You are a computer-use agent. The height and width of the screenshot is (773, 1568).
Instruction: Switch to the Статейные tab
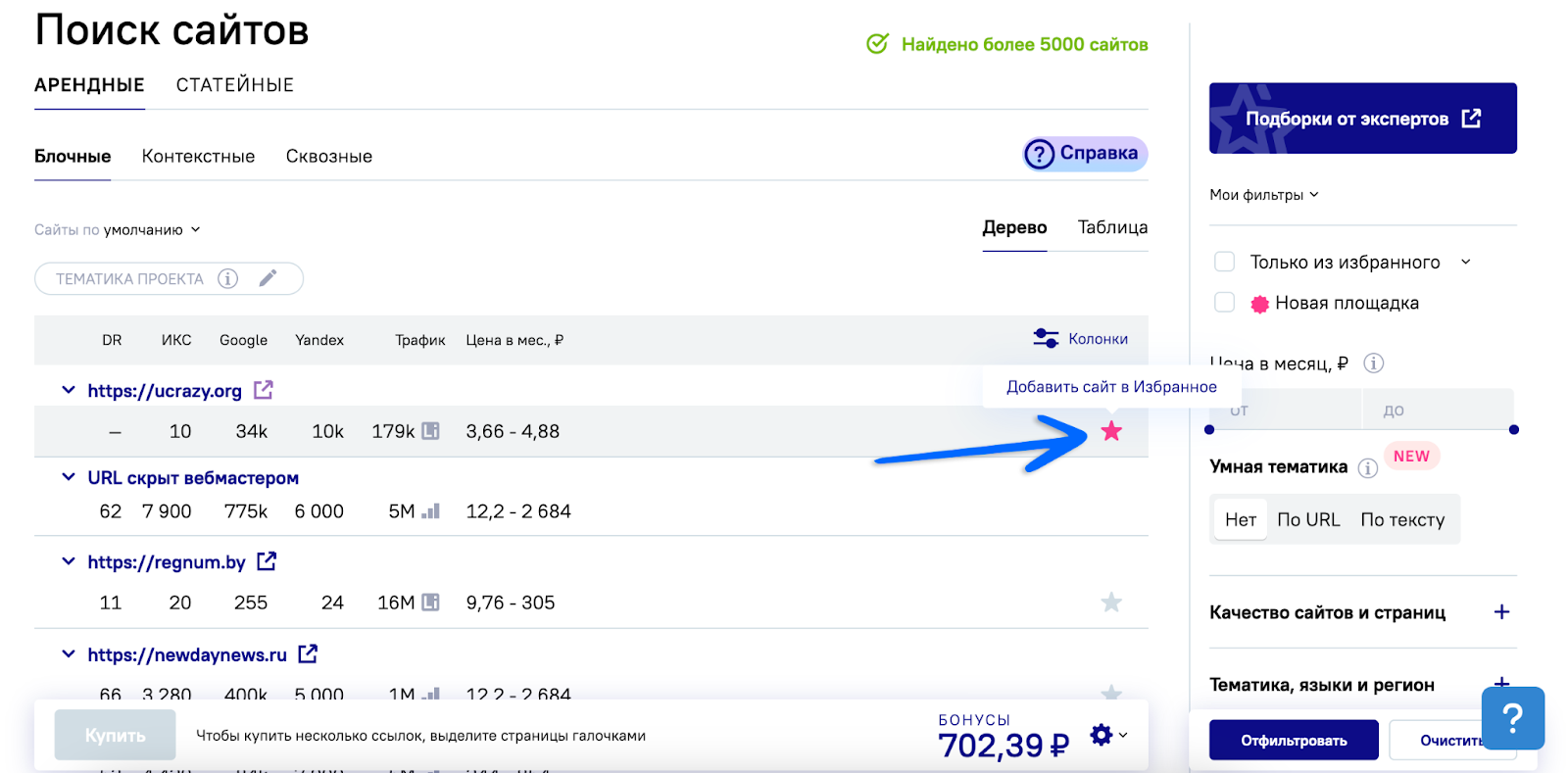pyautogui.click(x=234, y=85)
